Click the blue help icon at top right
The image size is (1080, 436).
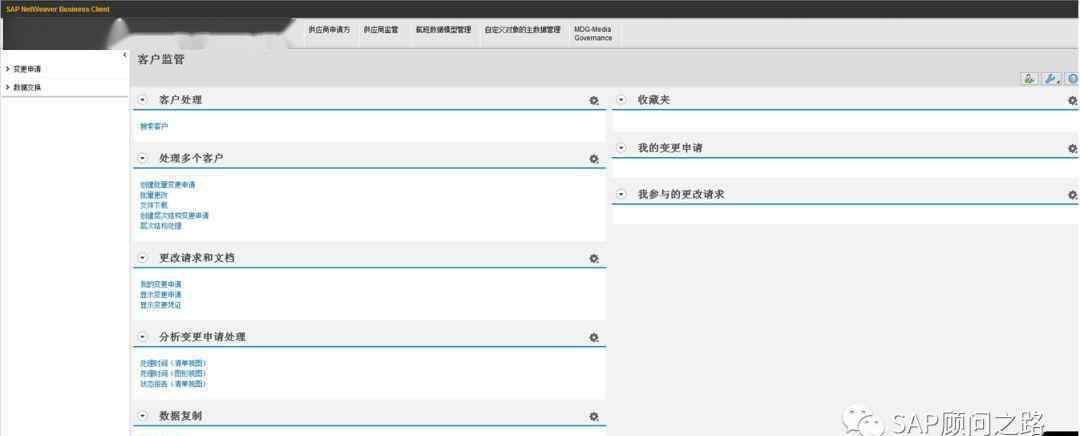tap(1072, 79)
